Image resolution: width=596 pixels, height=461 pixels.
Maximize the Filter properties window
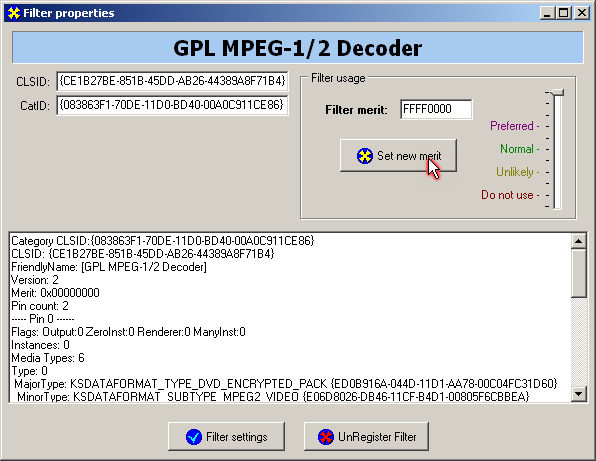(x=563, y=13)
